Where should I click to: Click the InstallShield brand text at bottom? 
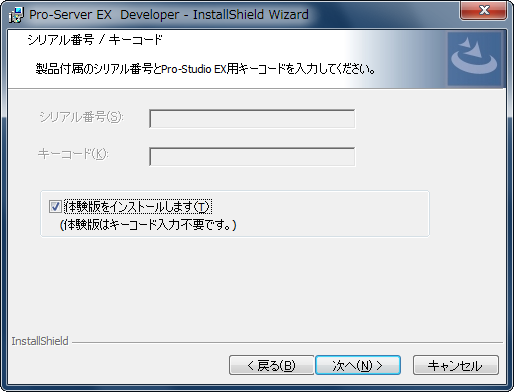tap(40, 341)
